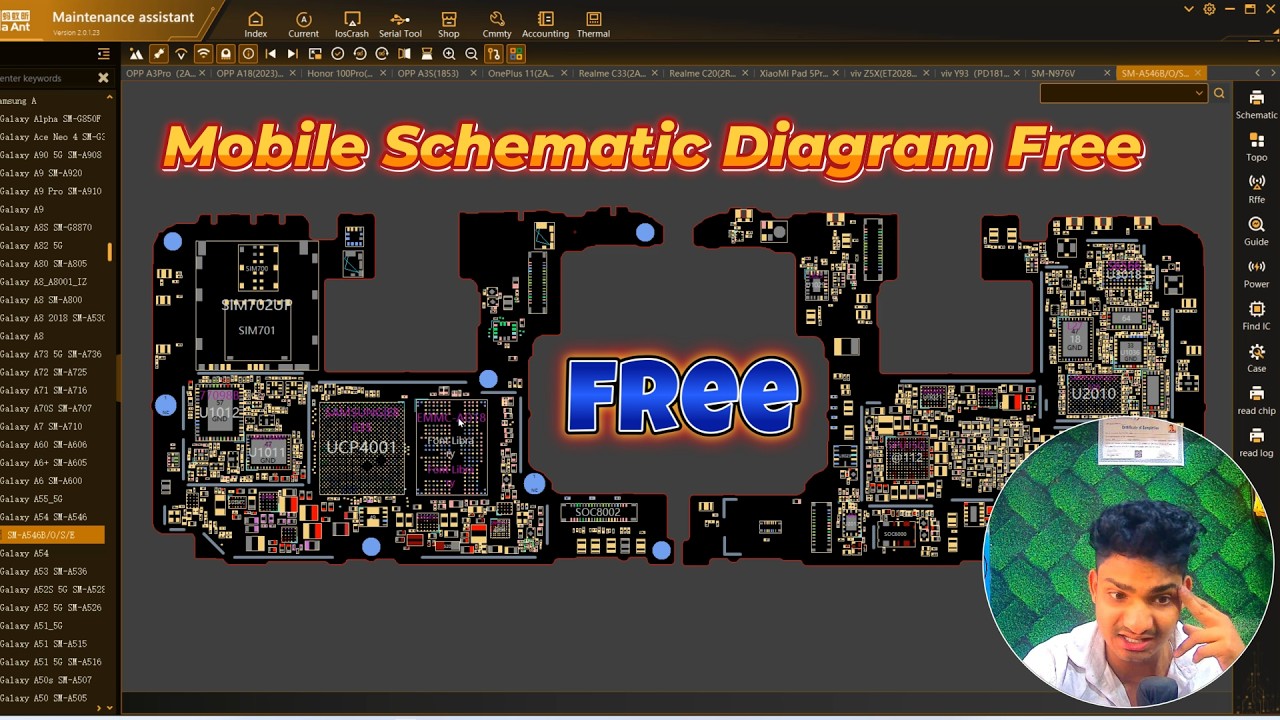Switch to the OPP A18(2023) tab

click(249, 73)
